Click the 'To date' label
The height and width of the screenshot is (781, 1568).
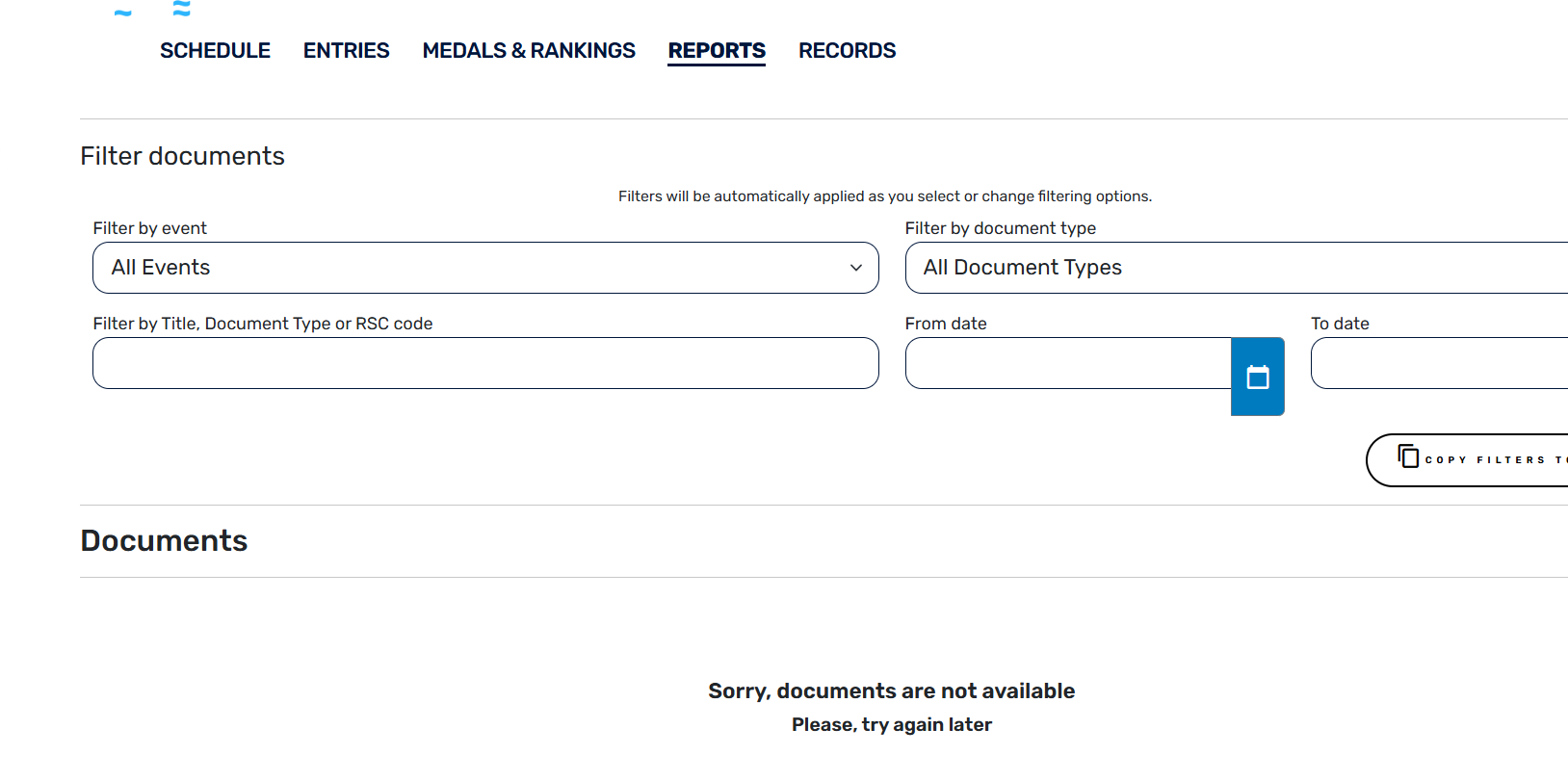pyautogui.click(x=1340, y=324)
